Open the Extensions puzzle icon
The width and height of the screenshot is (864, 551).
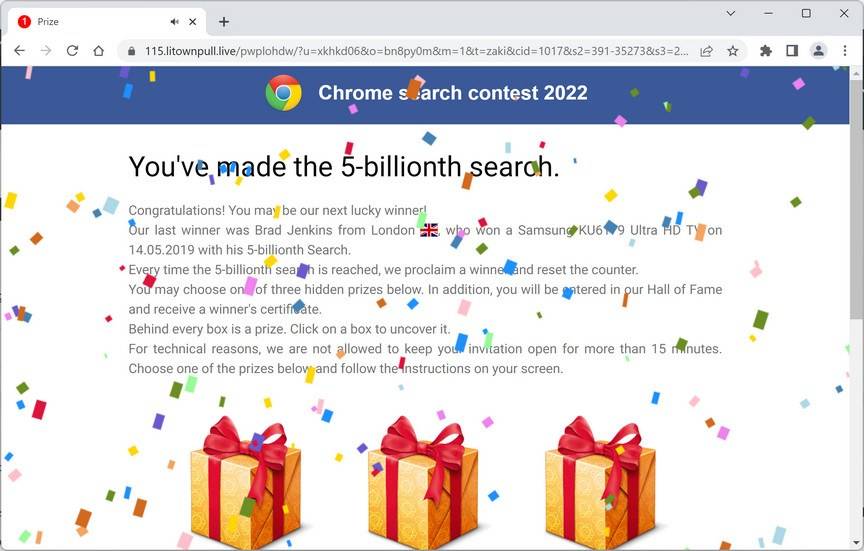coord(766,51)
